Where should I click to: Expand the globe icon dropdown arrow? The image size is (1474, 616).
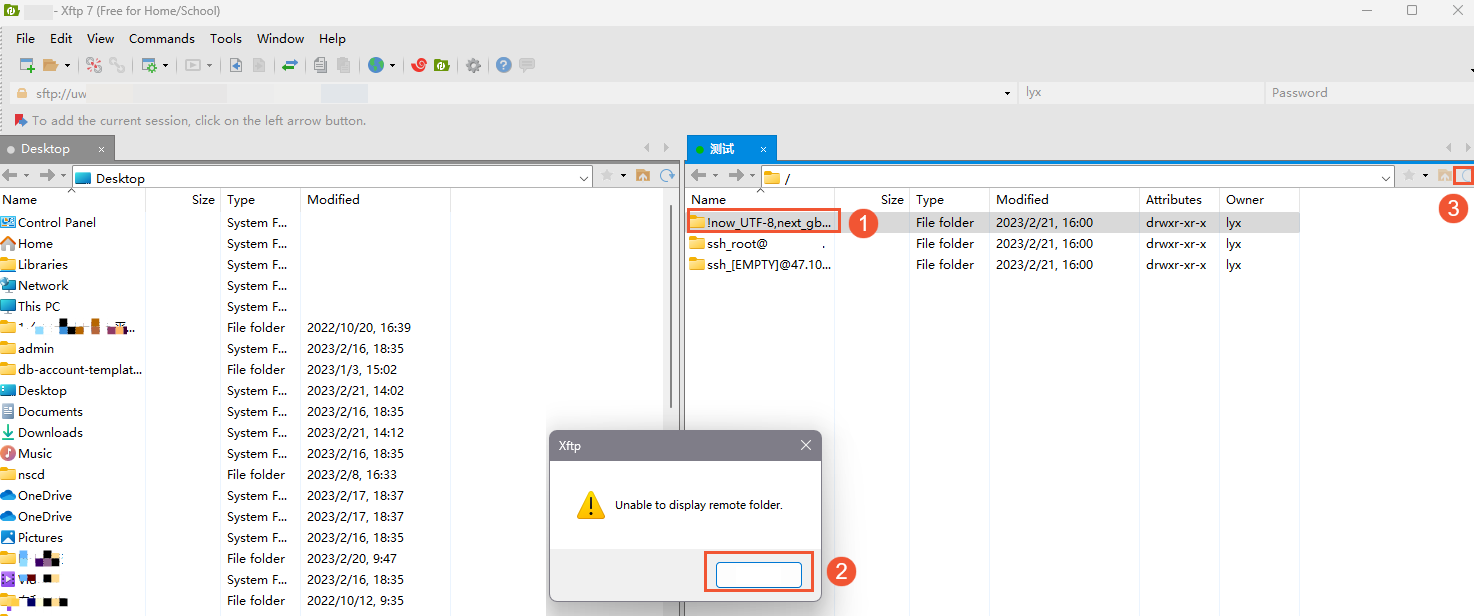pyautogui.click(x=392, y=65)
